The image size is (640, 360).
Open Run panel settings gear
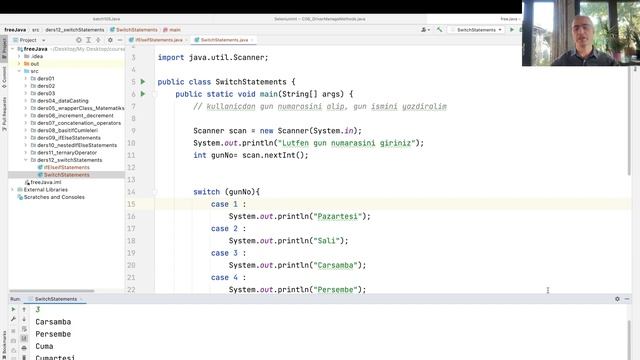(617, 299)
